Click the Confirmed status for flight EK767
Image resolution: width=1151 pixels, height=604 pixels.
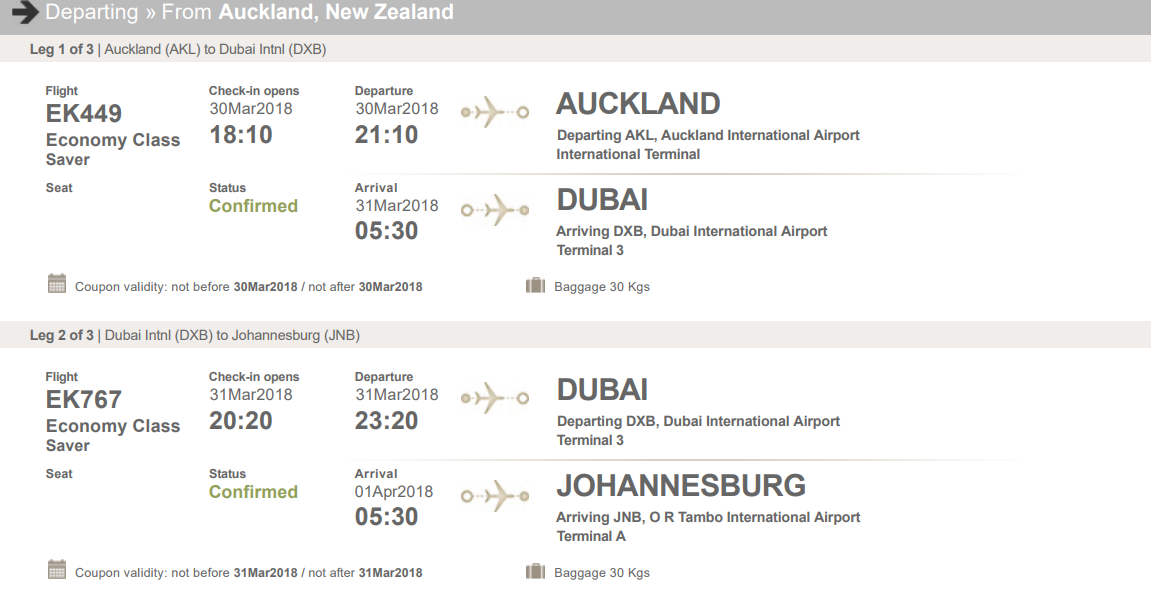click(253, 492)
